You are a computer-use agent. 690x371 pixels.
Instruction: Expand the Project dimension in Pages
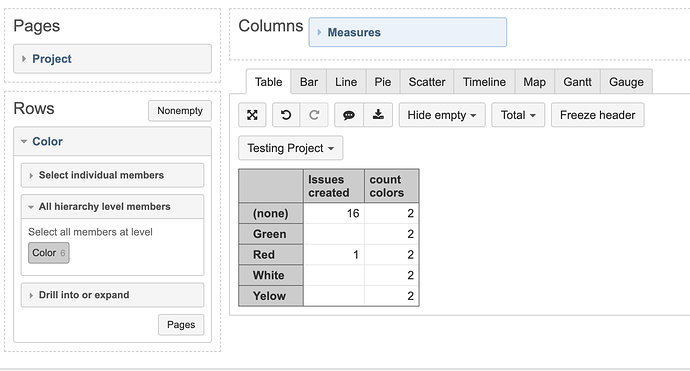pos(112,59)
